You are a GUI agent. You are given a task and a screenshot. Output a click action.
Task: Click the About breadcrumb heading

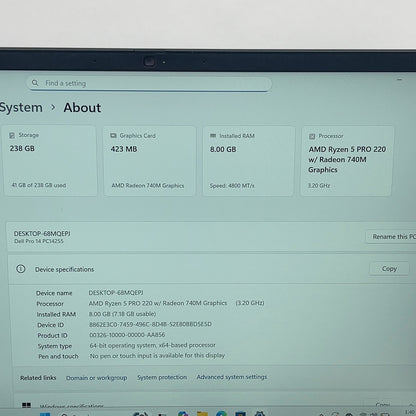82,108
